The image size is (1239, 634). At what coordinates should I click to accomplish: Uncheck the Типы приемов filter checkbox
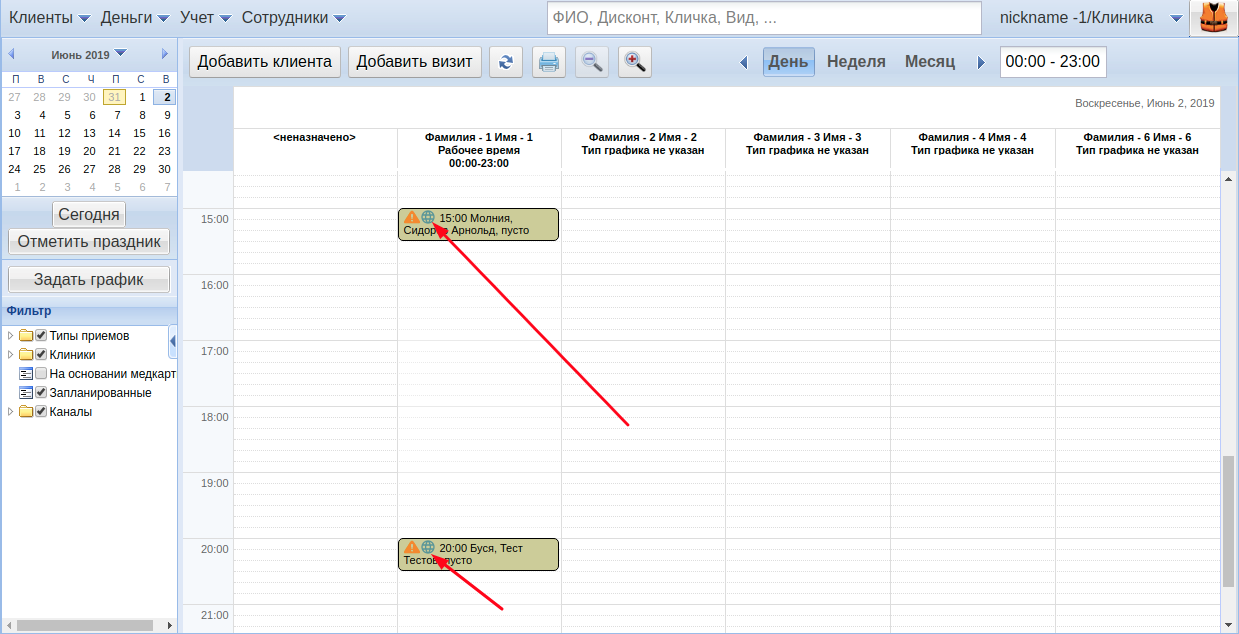point(41,336)
